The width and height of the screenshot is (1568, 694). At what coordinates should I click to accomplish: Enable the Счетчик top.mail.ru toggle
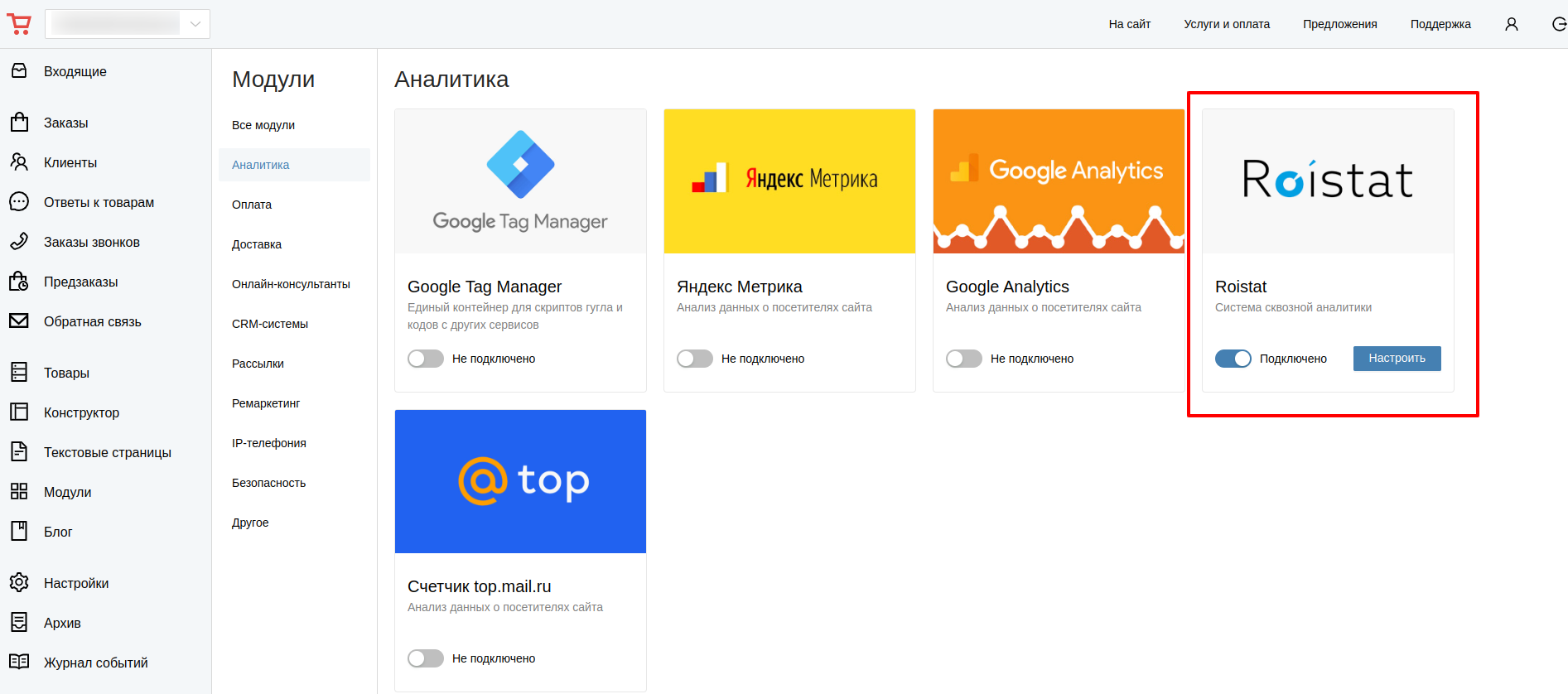pyautogui.click(x=426, y=658)
